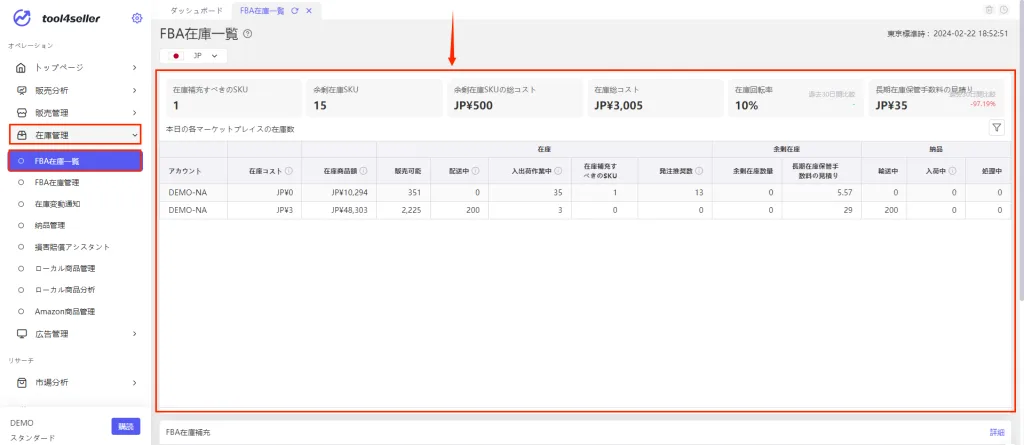The height and width of the screenshot is (445, 1024).
Task: Expand the 販売分析 sidebar menu
Action: pyautogui.click(x=76, y=90)
